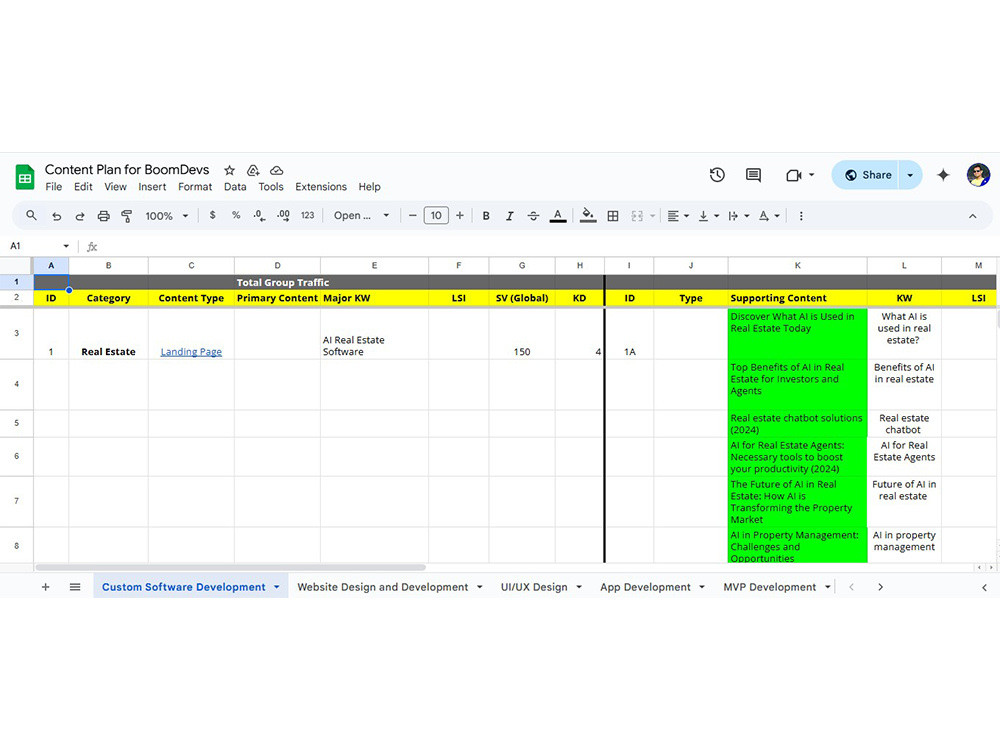Open the zoom 100% dropdown

pyautogui.click(x=166, y=216)
